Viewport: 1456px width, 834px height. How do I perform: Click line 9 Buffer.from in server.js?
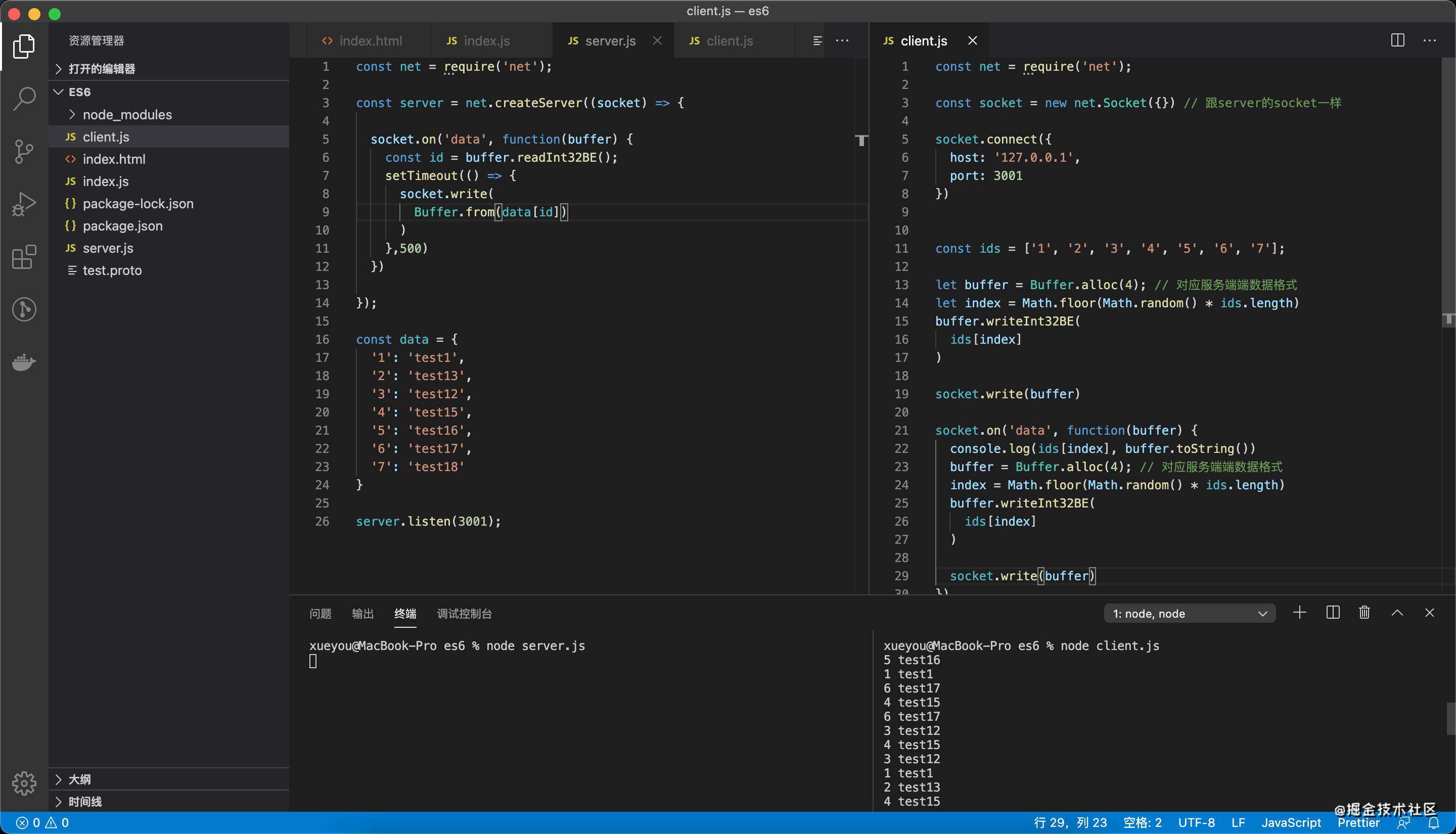pos(490,212)
